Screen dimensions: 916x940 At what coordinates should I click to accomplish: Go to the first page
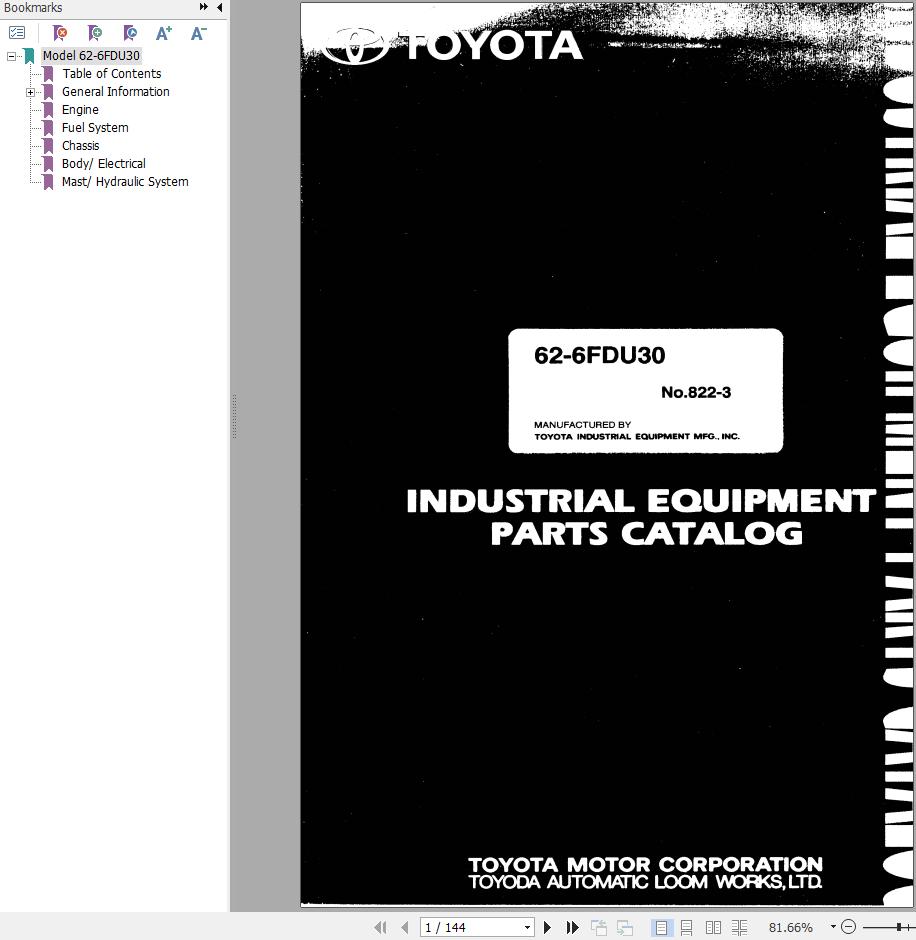pos(380,927)
